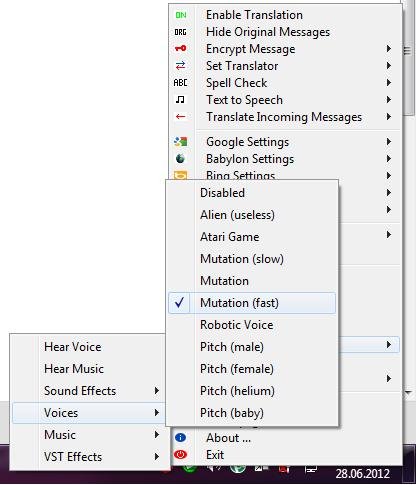Expand the arrow beside Text to Speech
416x485 pixels.
389,99
